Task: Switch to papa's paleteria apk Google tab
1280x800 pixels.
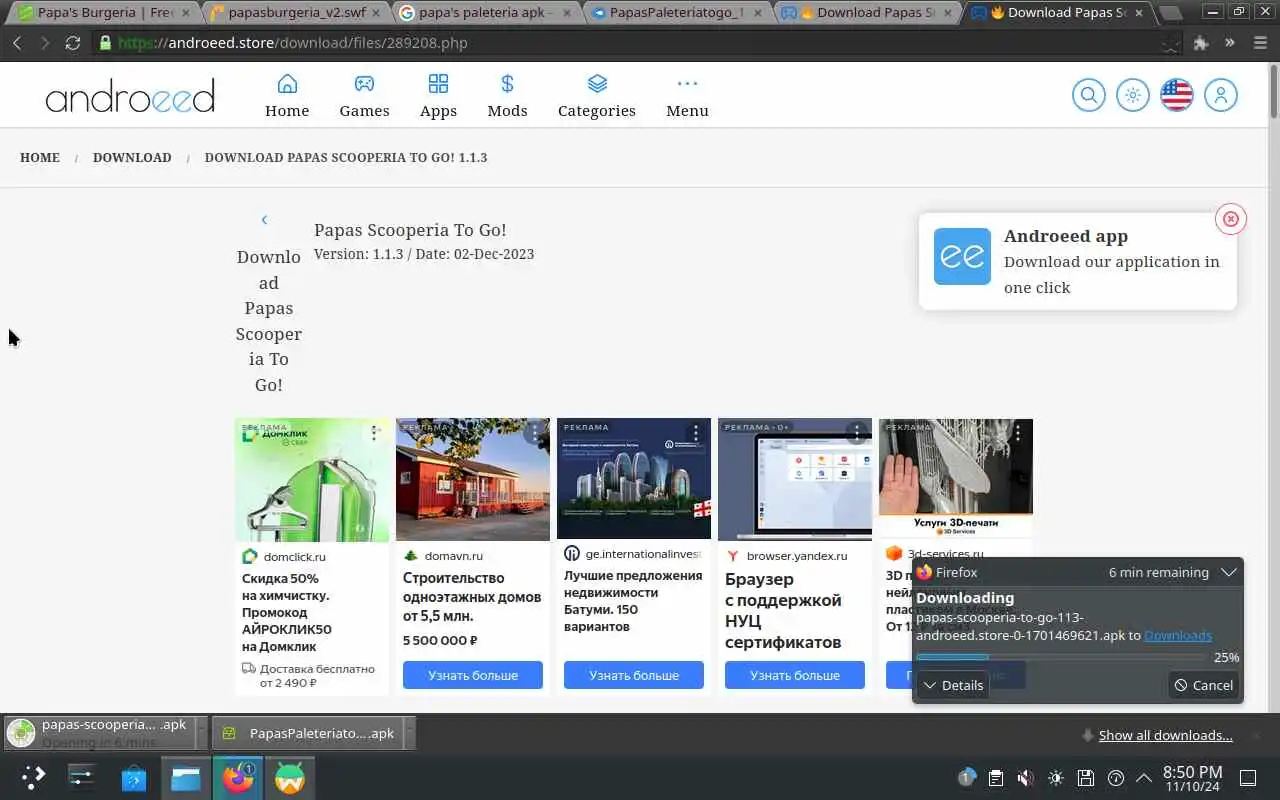Action: 485,13
